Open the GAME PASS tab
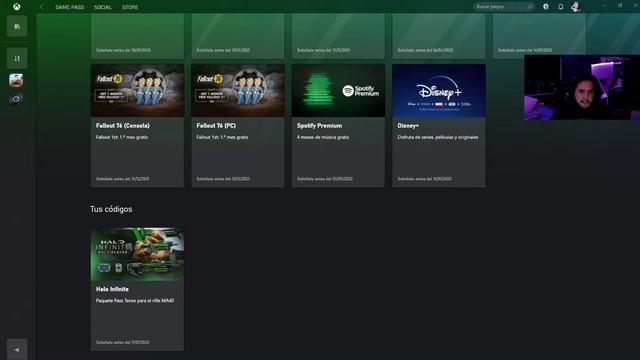The image size is (640, 360). [x=70, y=7]
